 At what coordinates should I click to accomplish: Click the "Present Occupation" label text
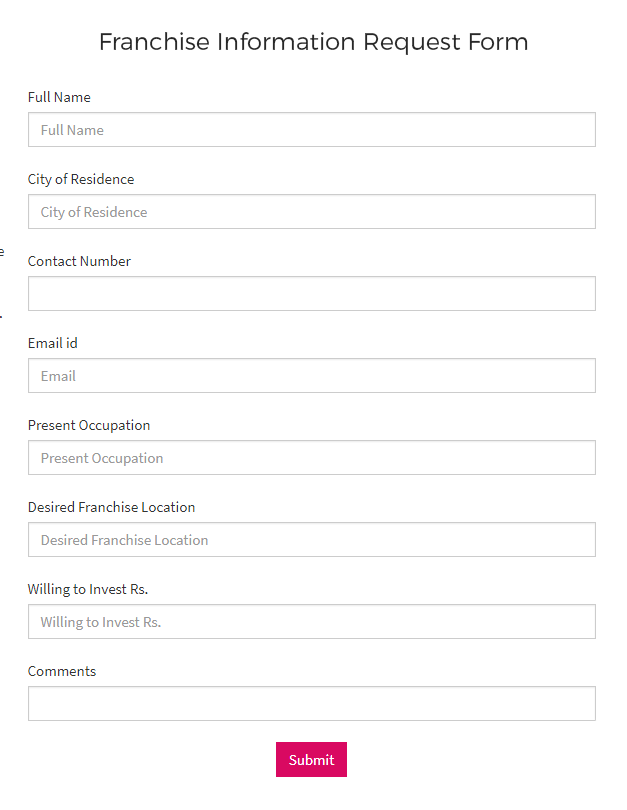pyautogui.click(x=89, y=425)
